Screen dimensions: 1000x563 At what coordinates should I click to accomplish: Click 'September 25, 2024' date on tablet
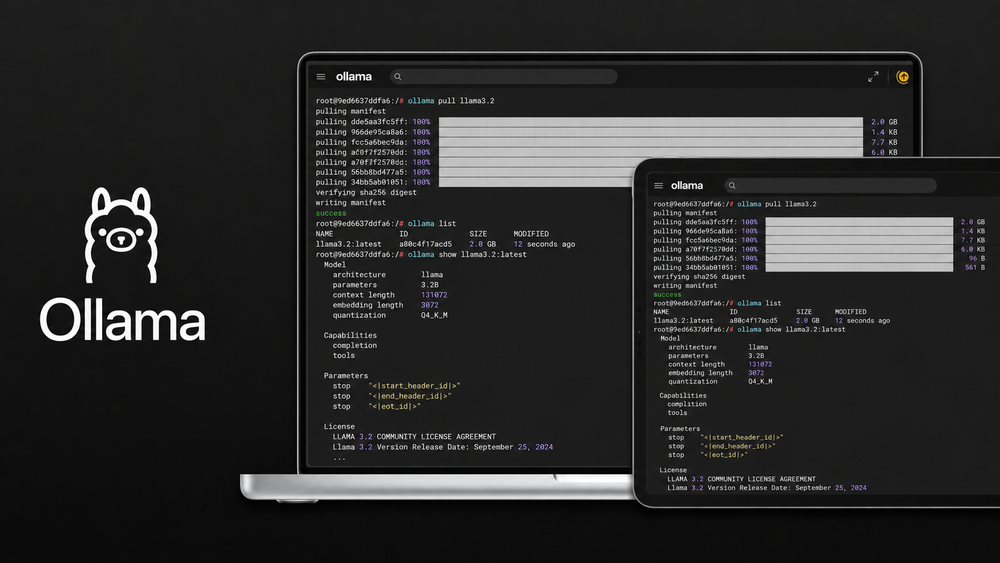coord(831,488)
